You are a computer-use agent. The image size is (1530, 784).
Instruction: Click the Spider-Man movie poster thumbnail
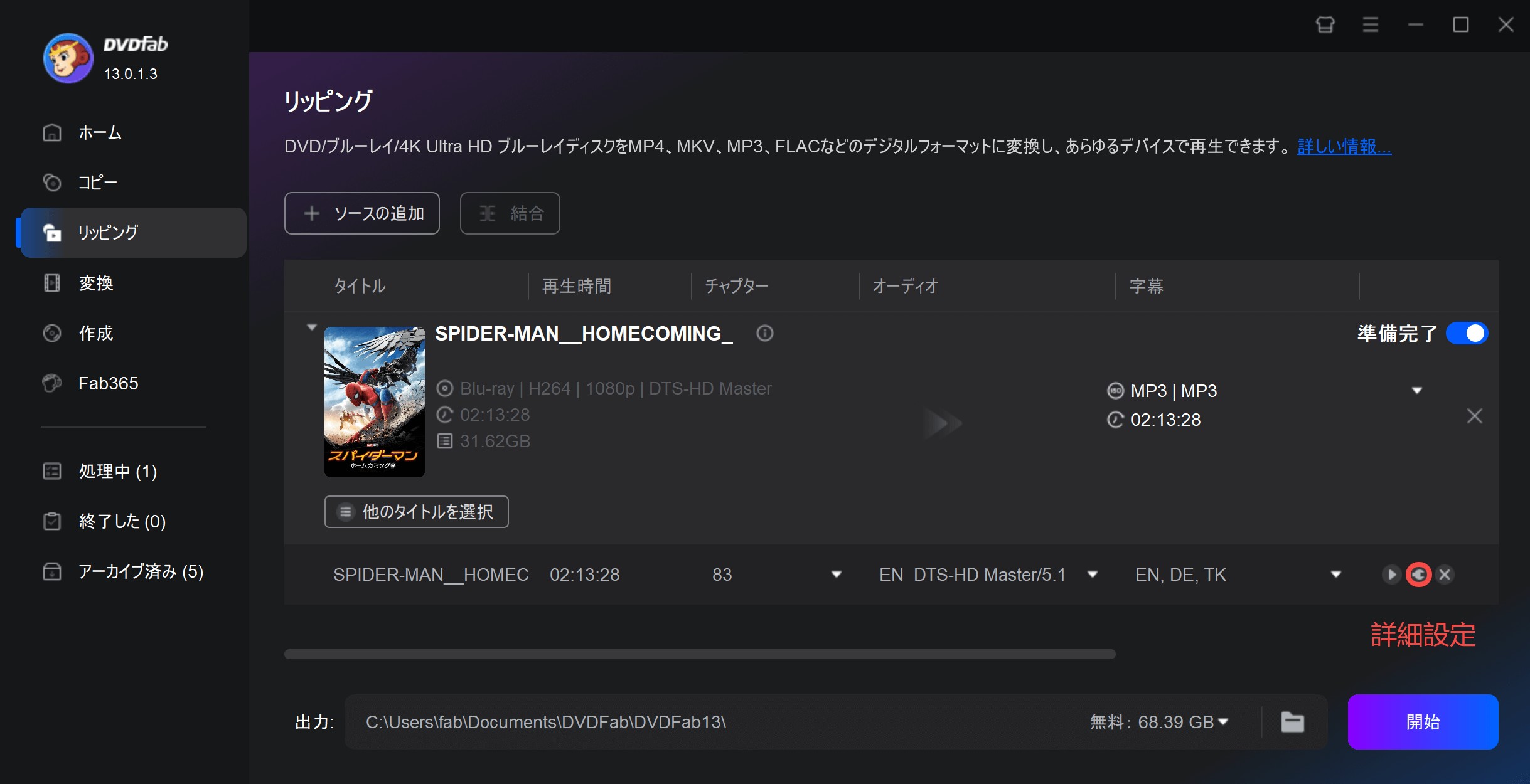tap(375, 401)
